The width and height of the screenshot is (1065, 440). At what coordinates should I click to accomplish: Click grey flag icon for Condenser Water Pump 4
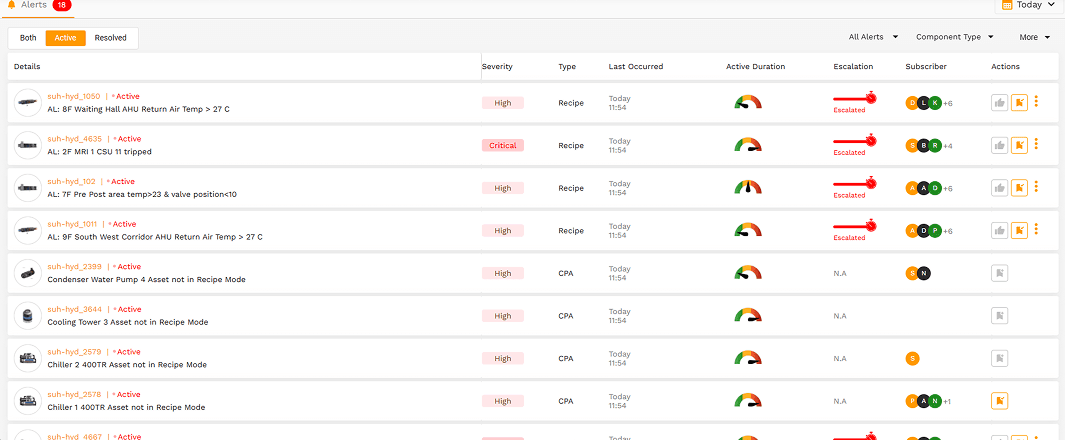pyautogui.click(x=999, y=274)
